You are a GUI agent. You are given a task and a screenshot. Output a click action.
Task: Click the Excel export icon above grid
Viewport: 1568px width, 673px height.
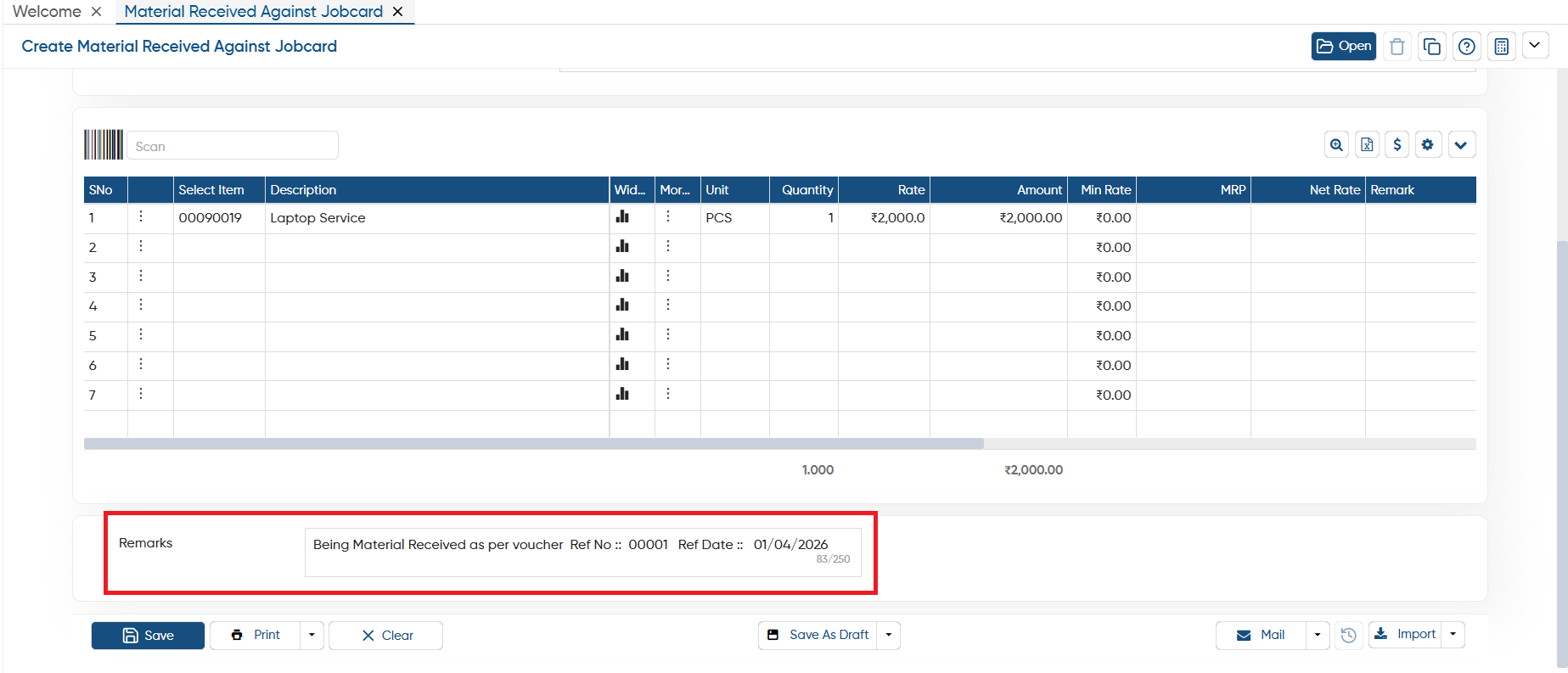(1367, 145)
